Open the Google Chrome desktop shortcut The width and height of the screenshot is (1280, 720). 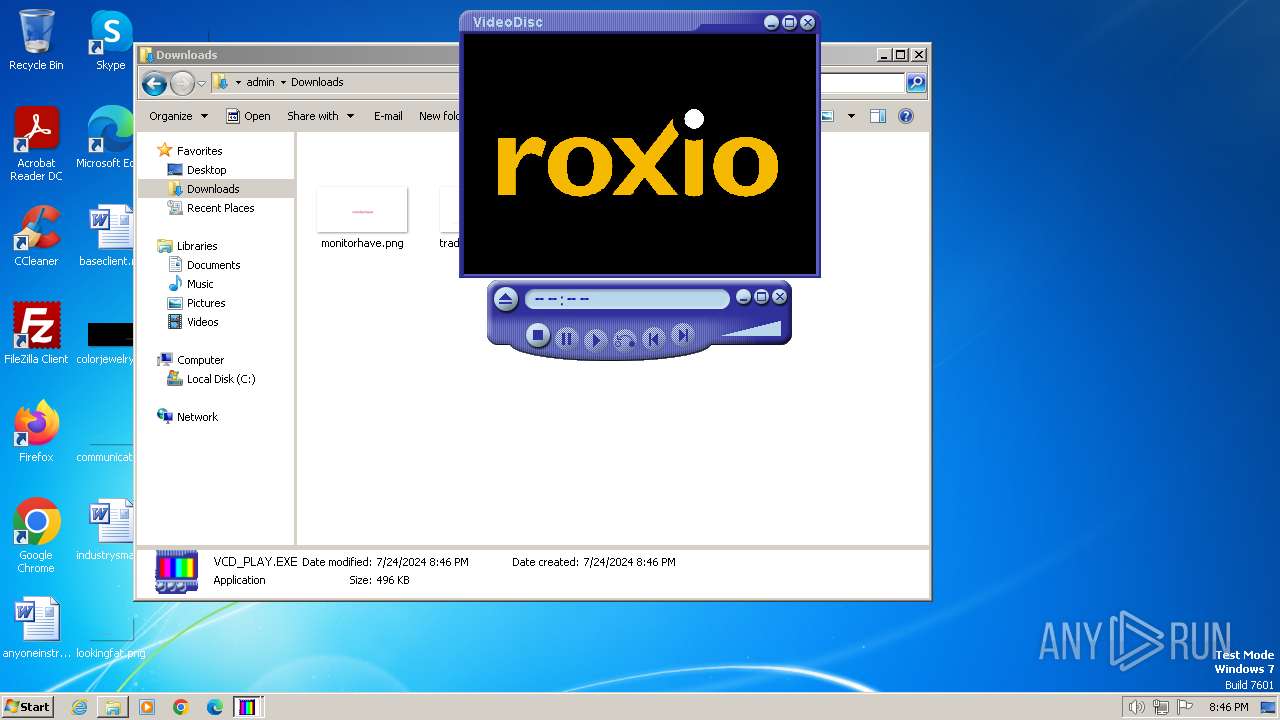tap(36, 536)
